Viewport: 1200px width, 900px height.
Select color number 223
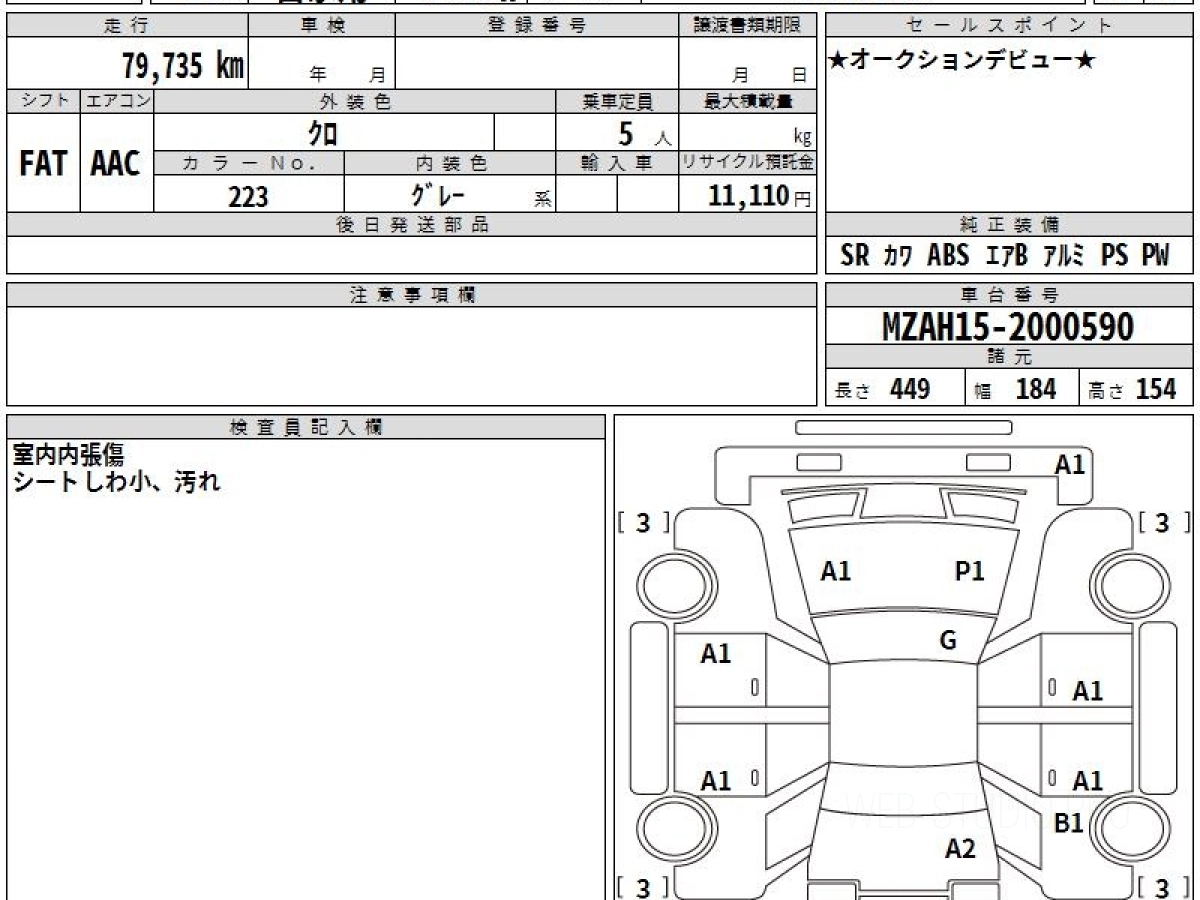click(x=248, y=197)
